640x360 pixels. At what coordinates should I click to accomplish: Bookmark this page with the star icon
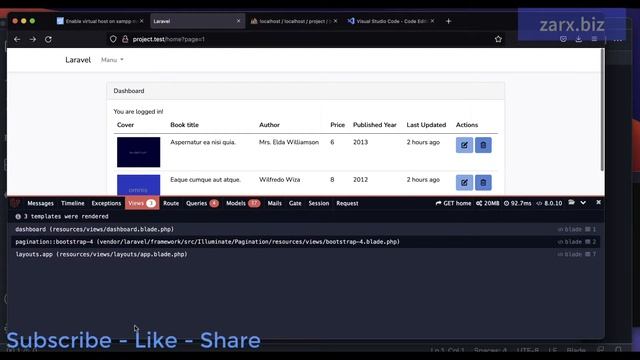point(498,39)
